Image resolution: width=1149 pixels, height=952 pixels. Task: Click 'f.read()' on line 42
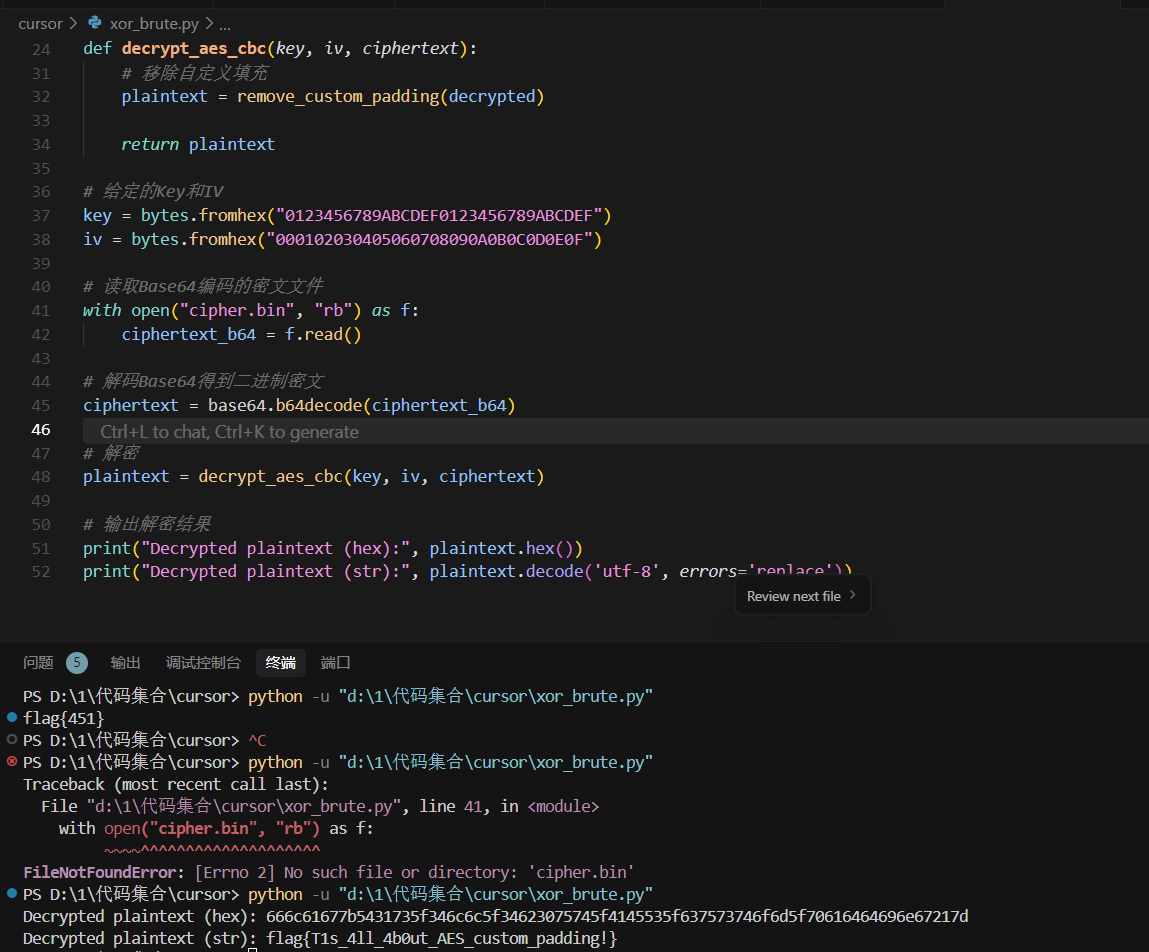tap(323, 334)
